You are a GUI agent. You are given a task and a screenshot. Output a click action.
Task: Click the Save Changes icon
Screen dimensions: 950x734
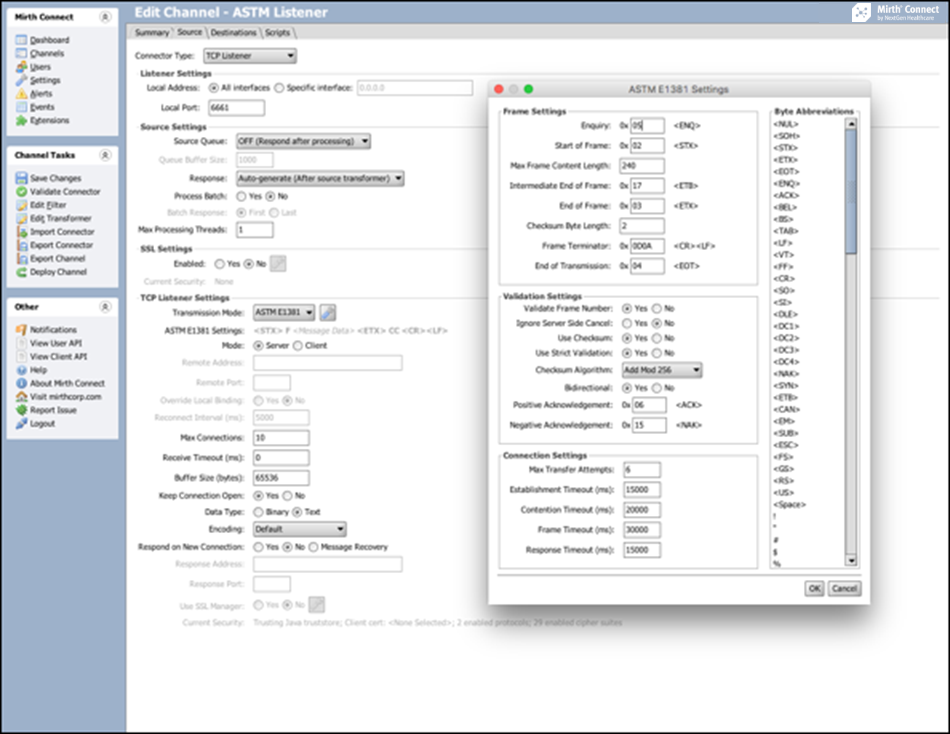(21, 178)
